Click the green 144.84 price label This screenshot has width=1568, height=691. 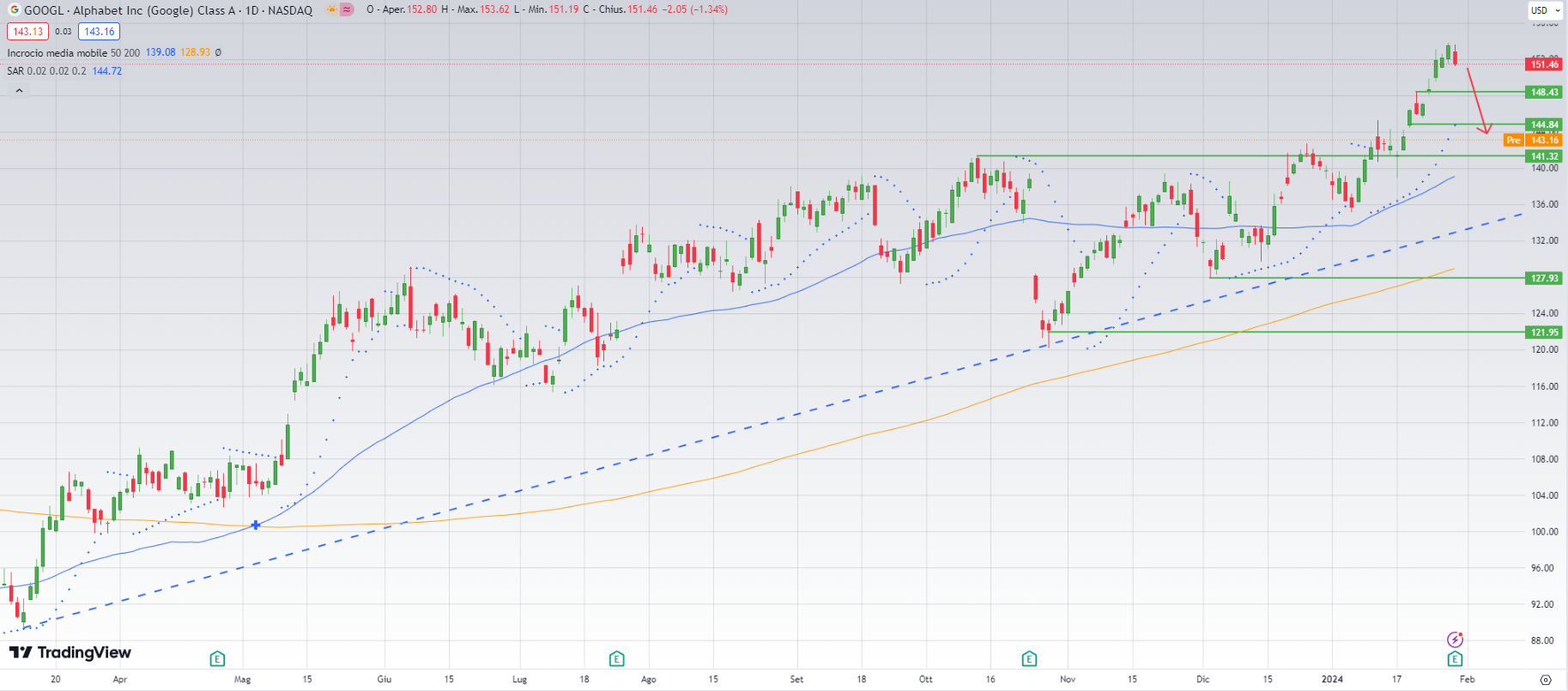tap(1544, 124)
